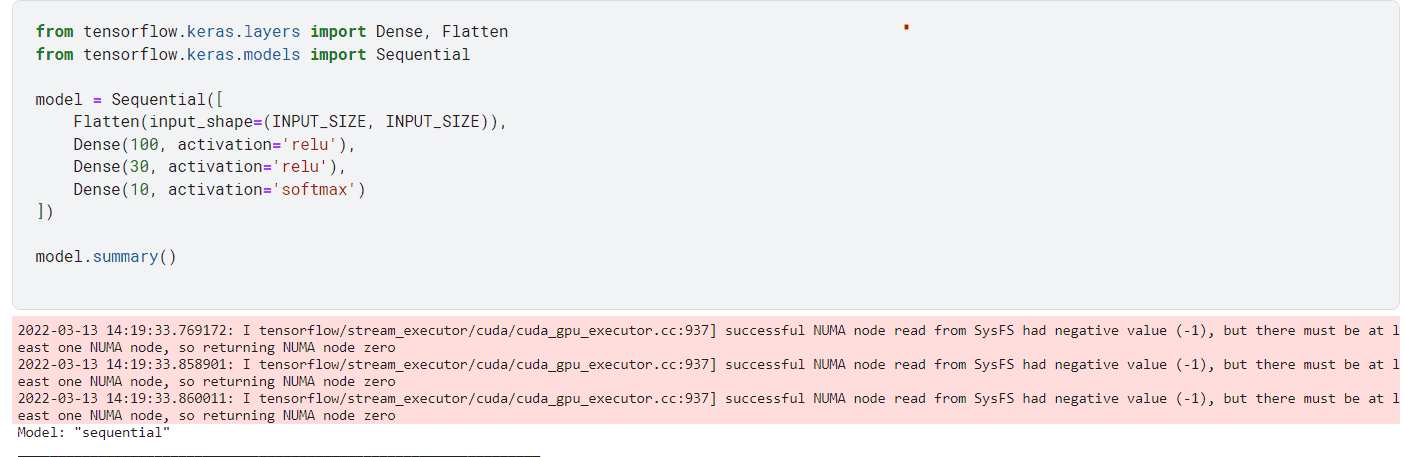This screenshot has height=457, width=1405.
Task: Click the first INPUT_SIZE argument in Flatten
Action: point(319,122)
